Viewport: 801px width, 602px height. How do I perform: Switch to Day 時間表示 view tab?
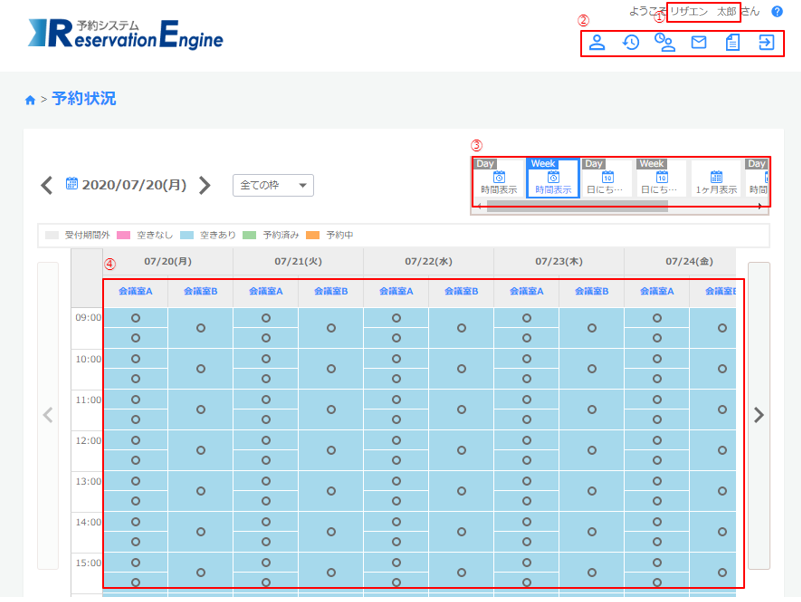click(x=498, y=178)
